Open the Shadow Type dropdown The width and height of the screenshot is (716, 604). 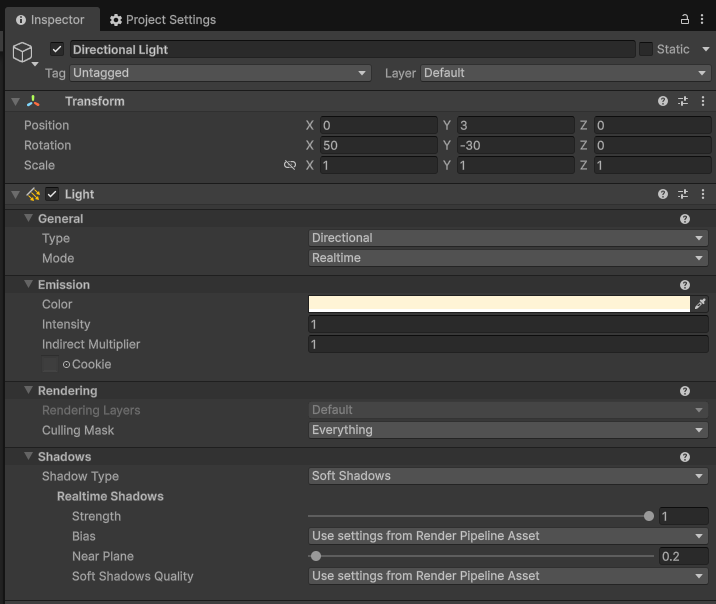point(508,476)
